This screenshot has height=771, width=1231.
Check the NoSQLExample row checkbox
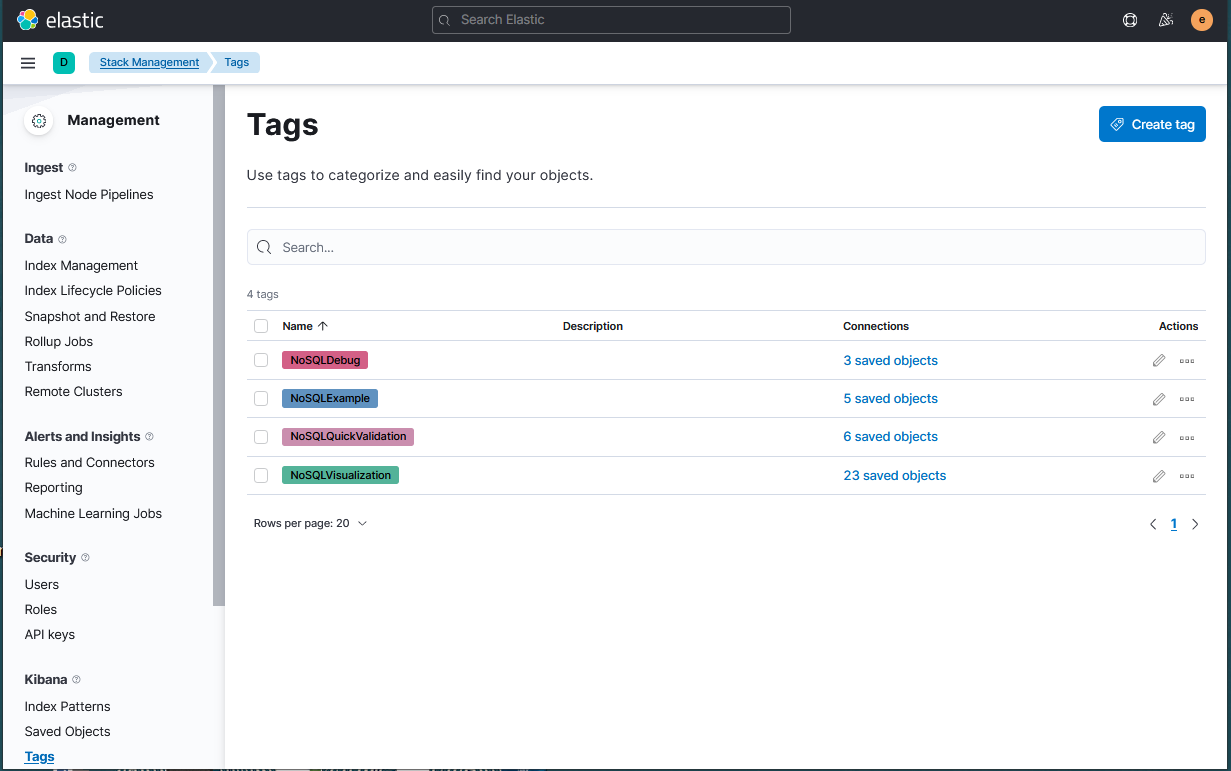pyautogui.click(x=261, y=398)
